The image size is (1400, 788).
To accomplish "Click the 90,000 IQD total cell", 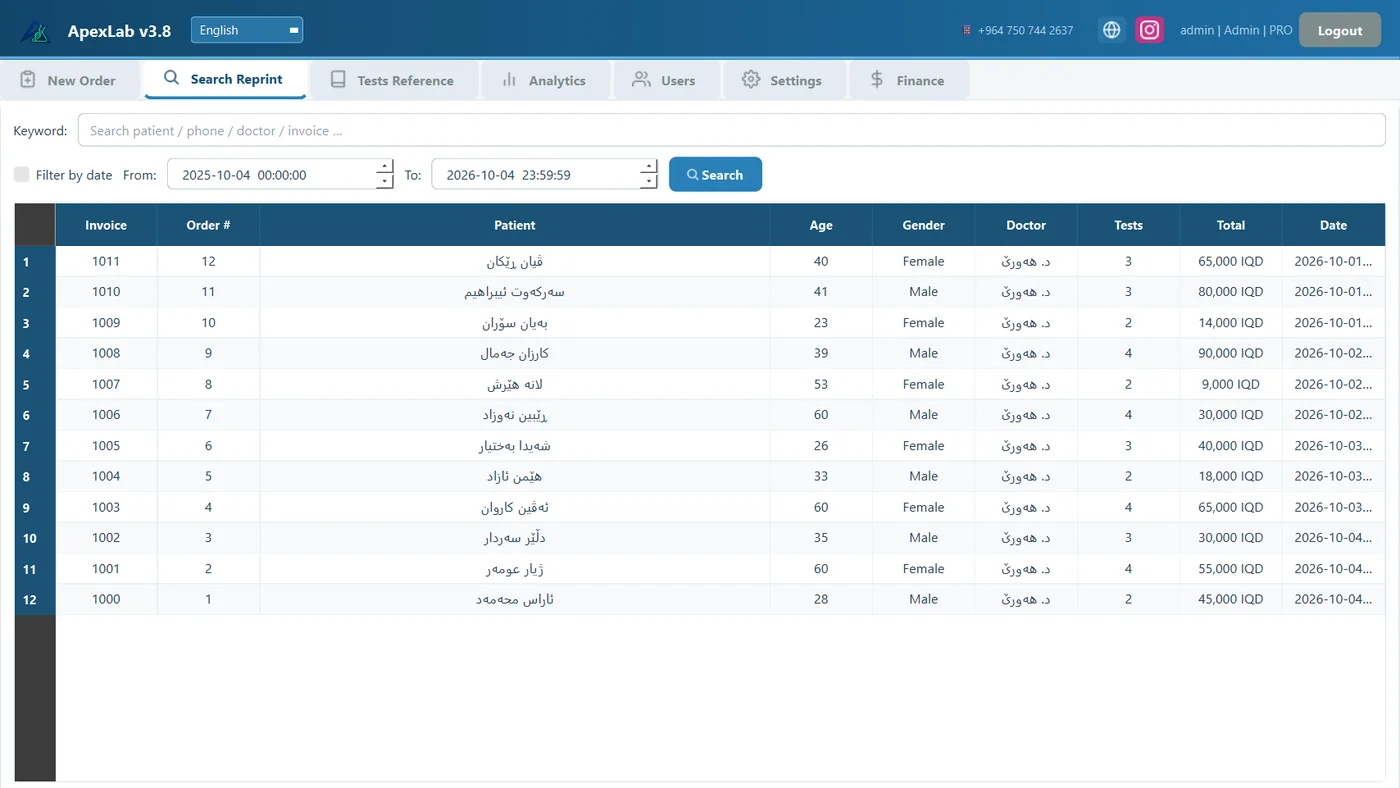I will pyautogui.click(x=1231, y=353).
